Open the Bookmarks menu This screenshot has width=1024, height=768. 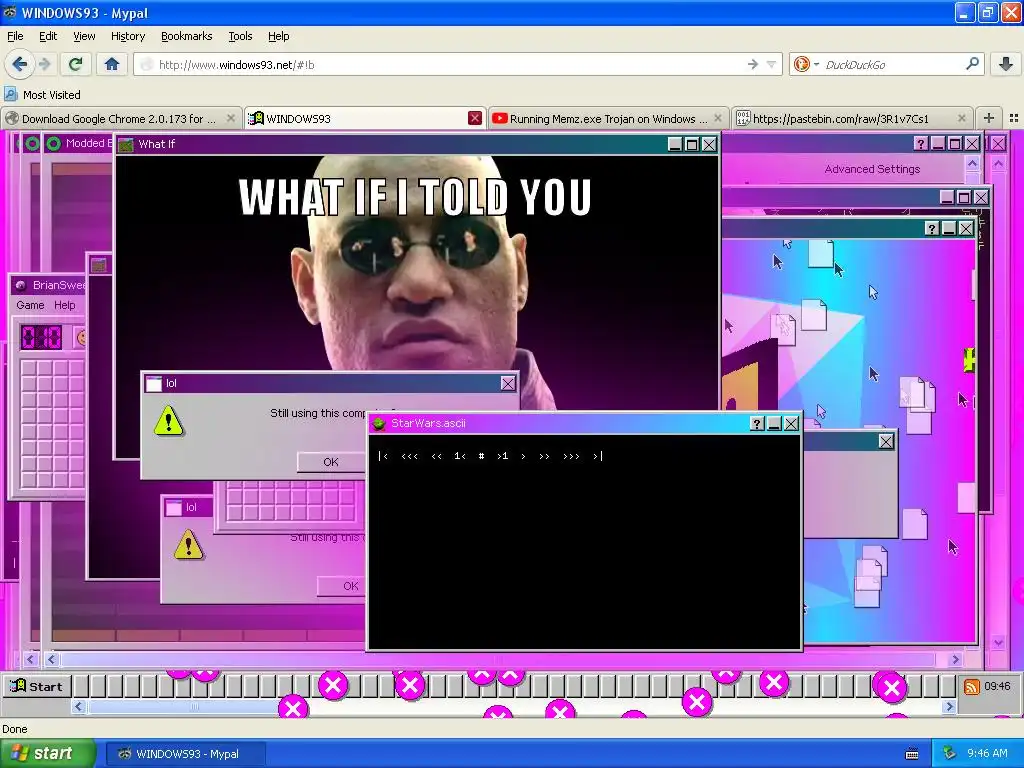[186, 36]
